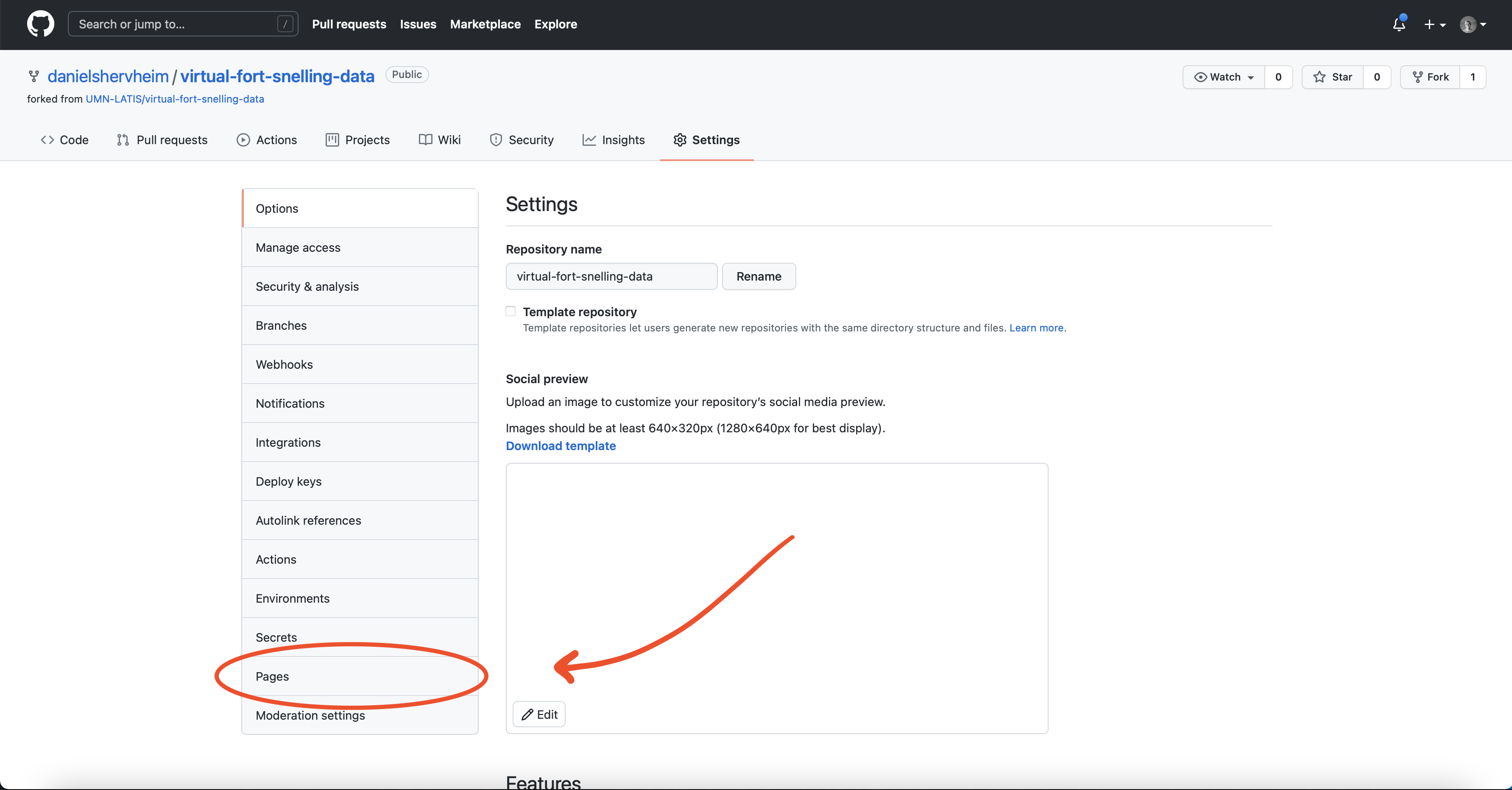1512x790 pixels.
Task: Click the watchers count 0
Action: (x=1278, y=77)
